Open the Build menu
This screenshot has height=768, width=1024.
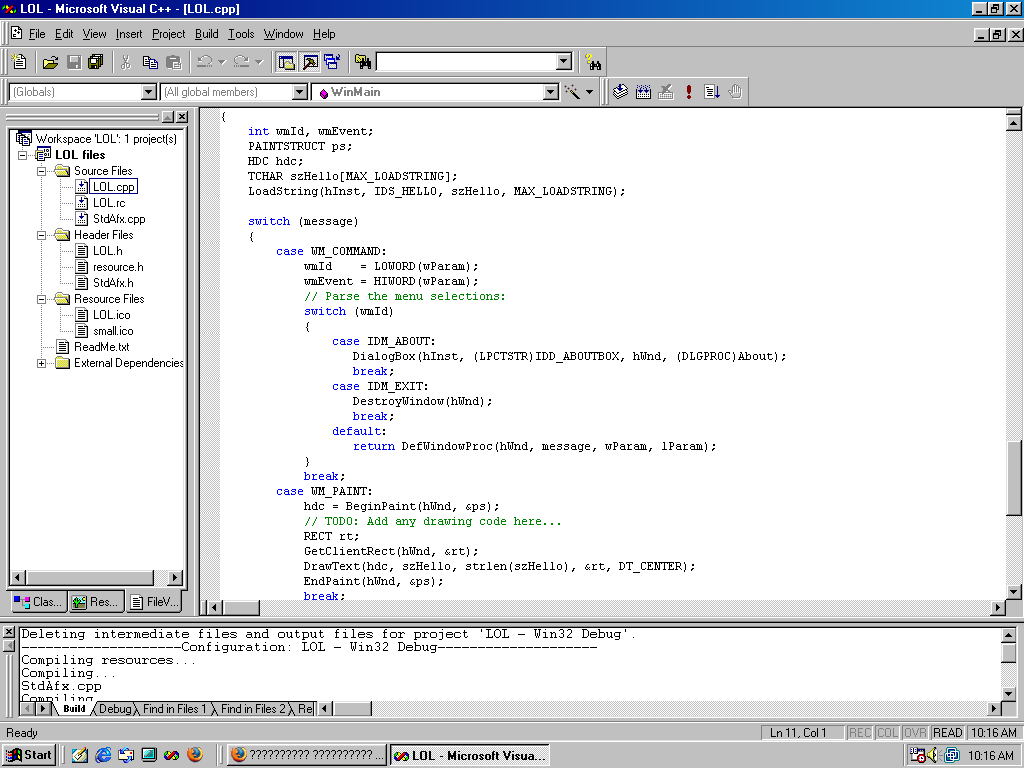pos(206,34)
